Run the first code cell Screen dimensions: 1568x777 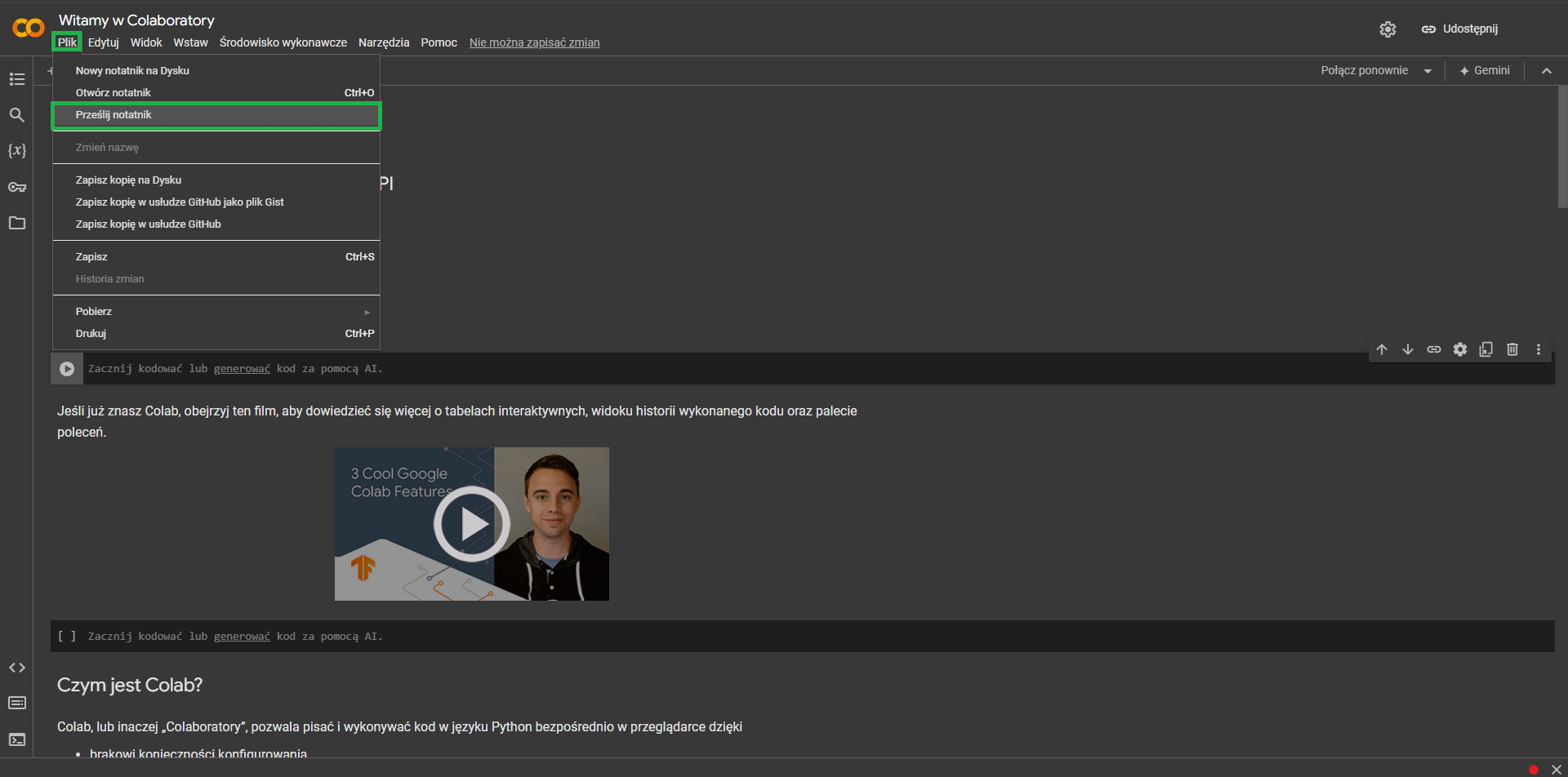67,369
